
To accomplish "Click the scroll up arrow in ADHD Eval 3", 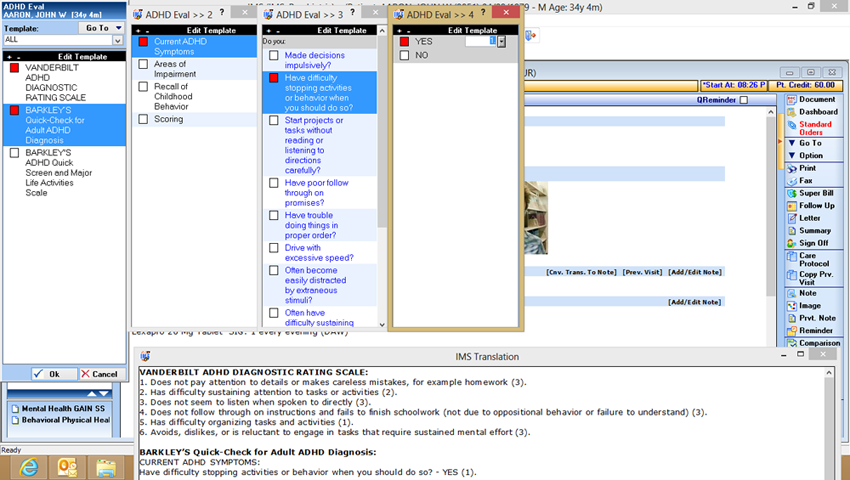I will 382,31.
